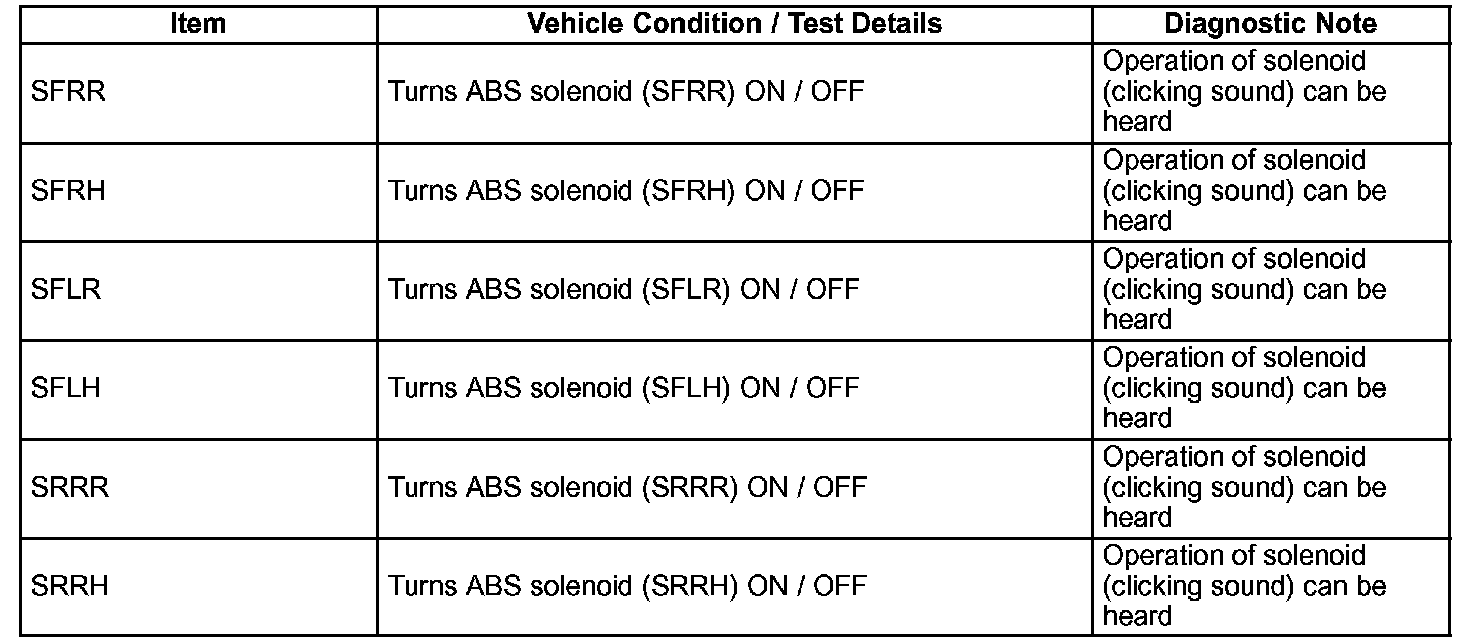1472x642 pixels.
Task: Click the Item column header
Action: coord(198,24)
